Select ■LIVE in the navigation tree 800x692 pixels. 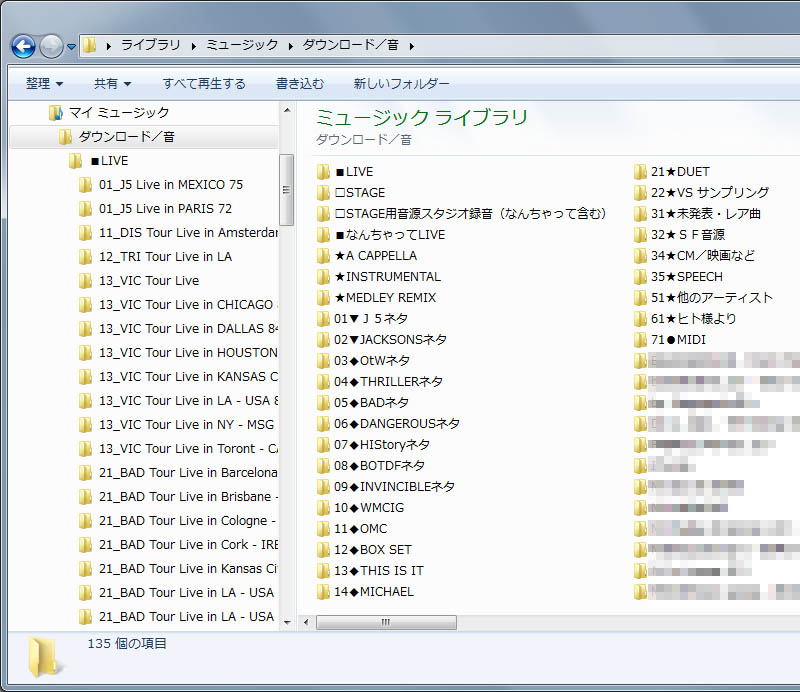(109, 161)
